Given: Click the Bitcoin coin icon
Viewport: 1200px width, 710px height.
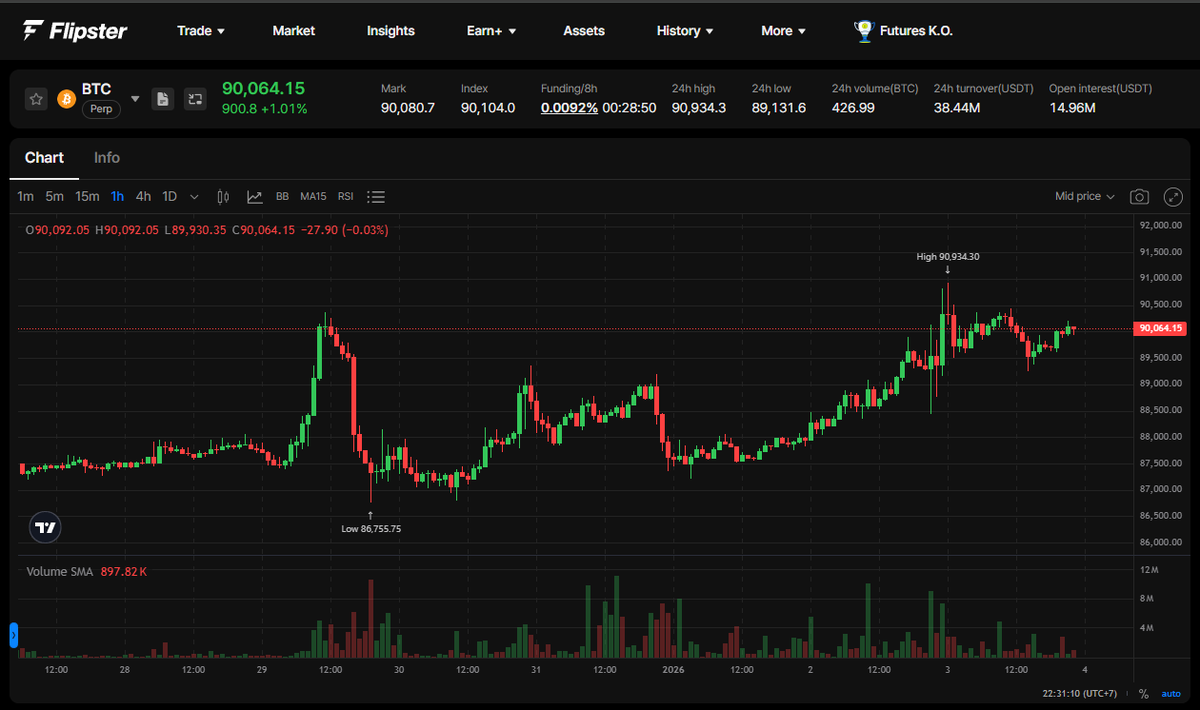Looking at the screenshot, I should click(67, 99).
